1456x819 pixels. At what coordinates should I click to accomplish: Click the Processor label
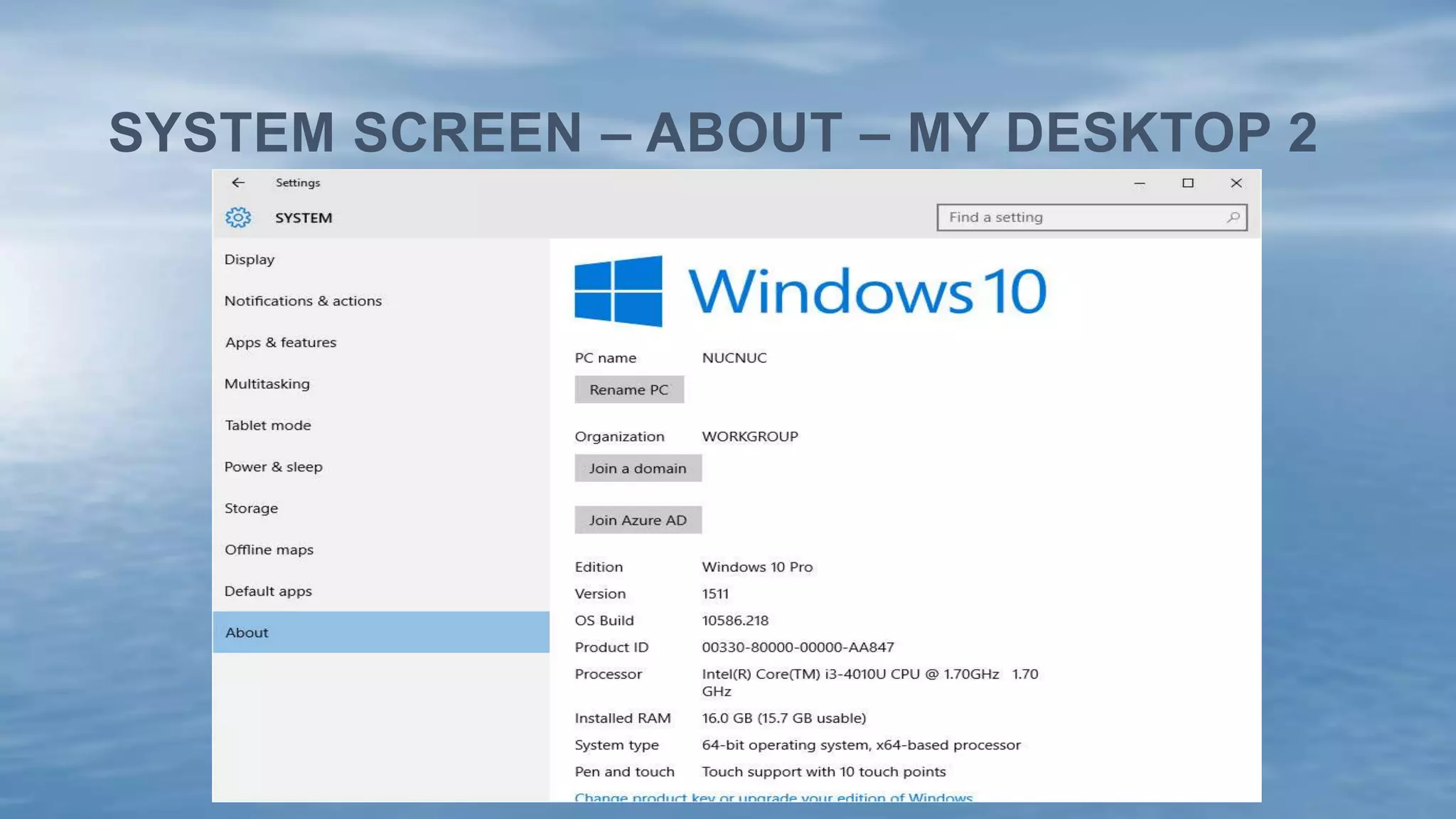pos(608,674)
